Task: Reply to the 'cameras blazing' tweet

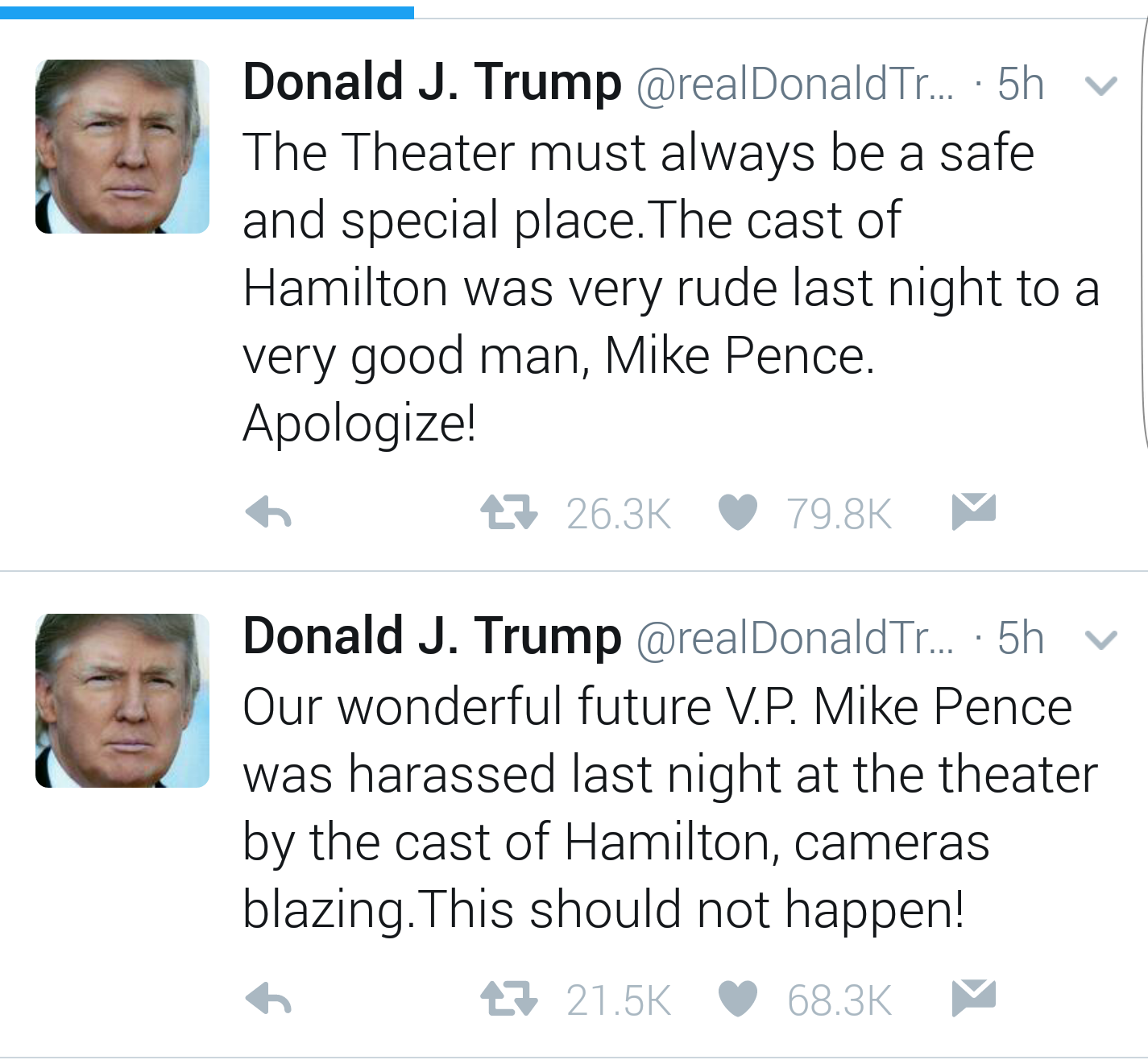Action: coord(268,999)
